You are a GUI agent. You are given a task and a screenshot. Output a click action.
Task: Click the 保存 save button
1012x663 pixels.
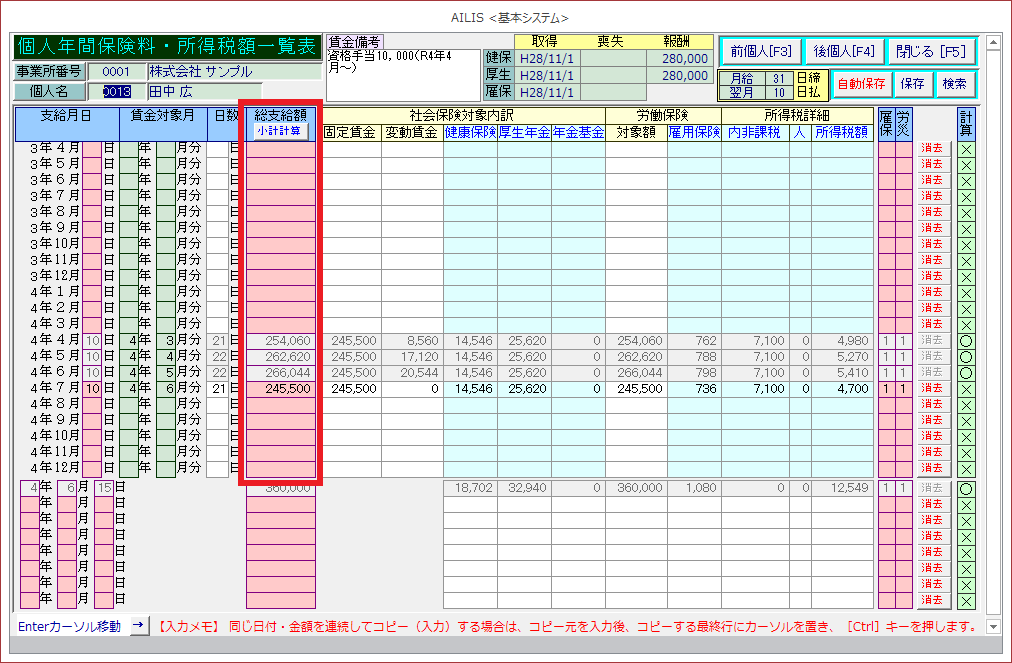[912, 84]
